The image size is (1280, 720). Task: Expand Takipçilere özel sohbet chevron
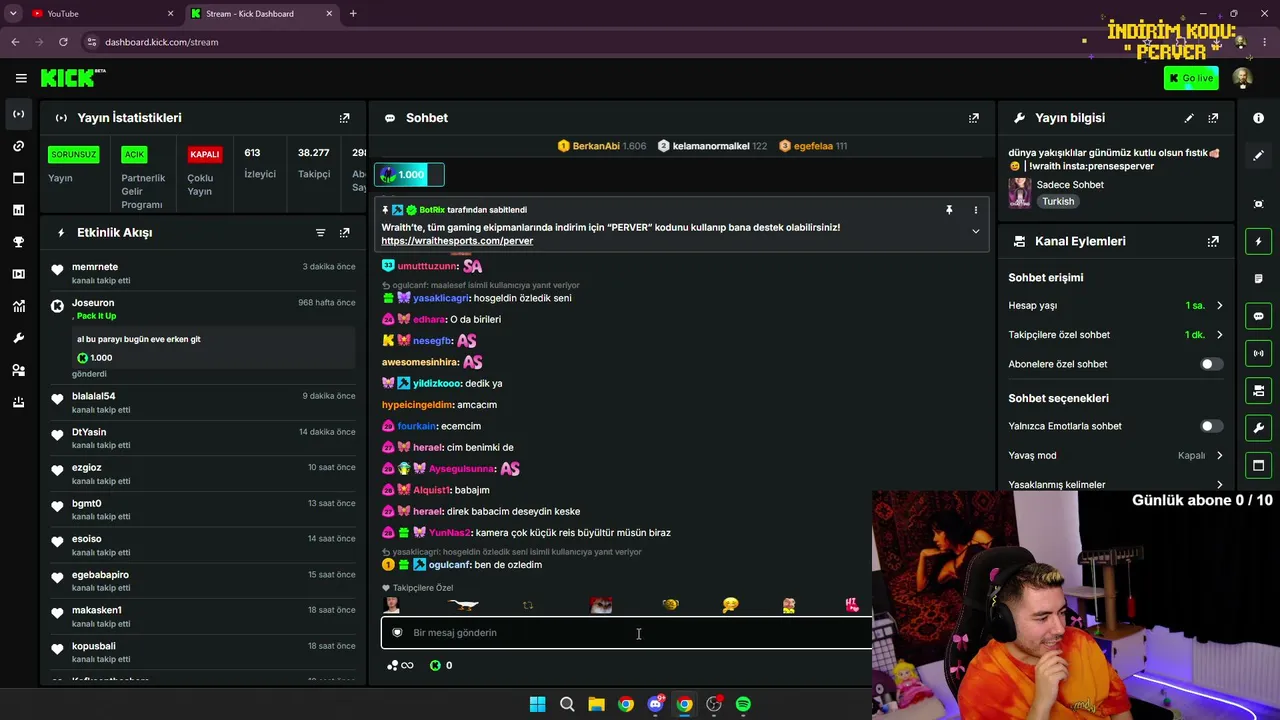click(1219, 335)
